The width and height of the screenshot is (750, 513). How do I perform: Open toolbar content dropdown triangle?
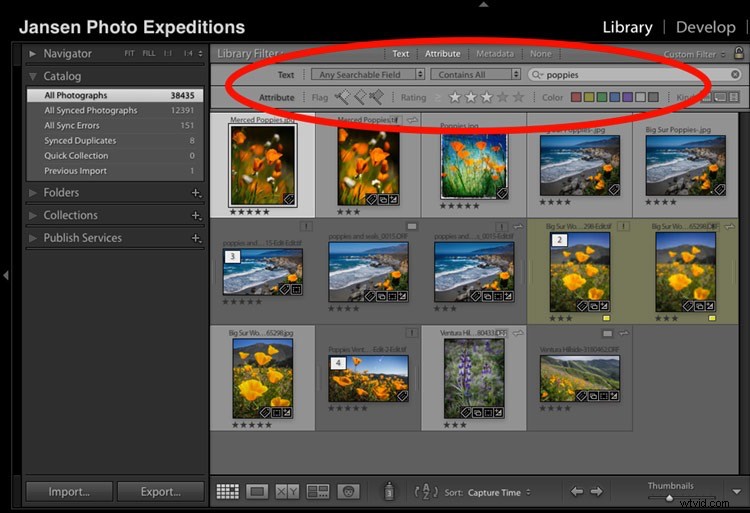click(x=737, y=491)
